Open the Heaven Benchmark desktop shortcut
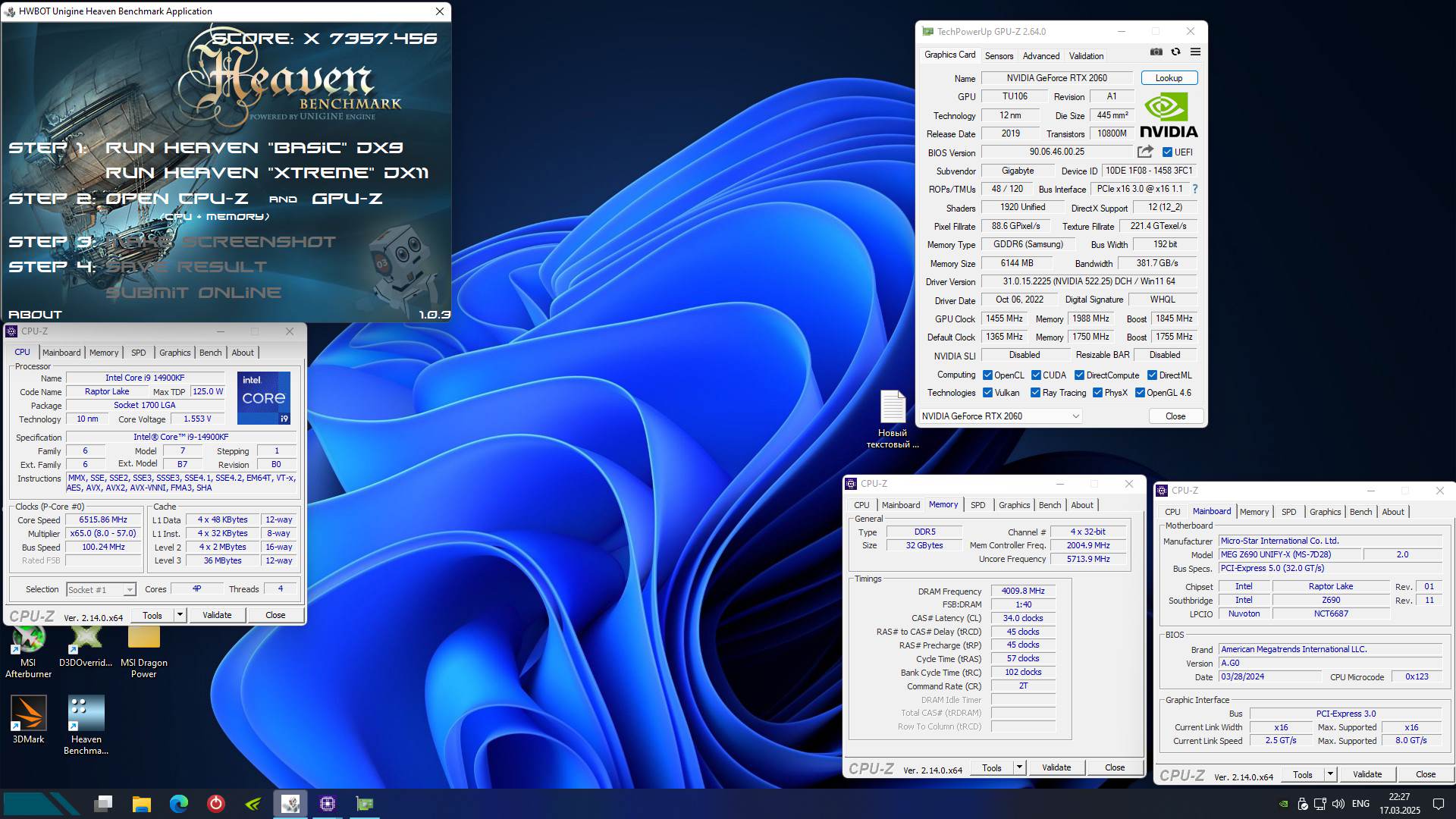1456x819 pixels. point(86,725)
